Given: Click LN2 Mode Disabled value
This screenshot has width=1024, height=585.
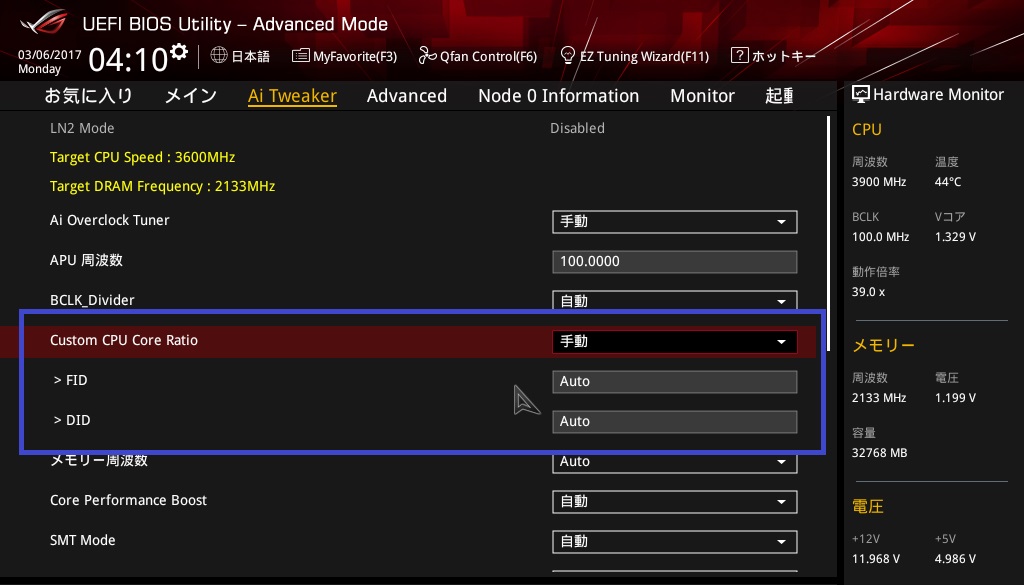Looking at the screenshot, I should click(577, 128).
